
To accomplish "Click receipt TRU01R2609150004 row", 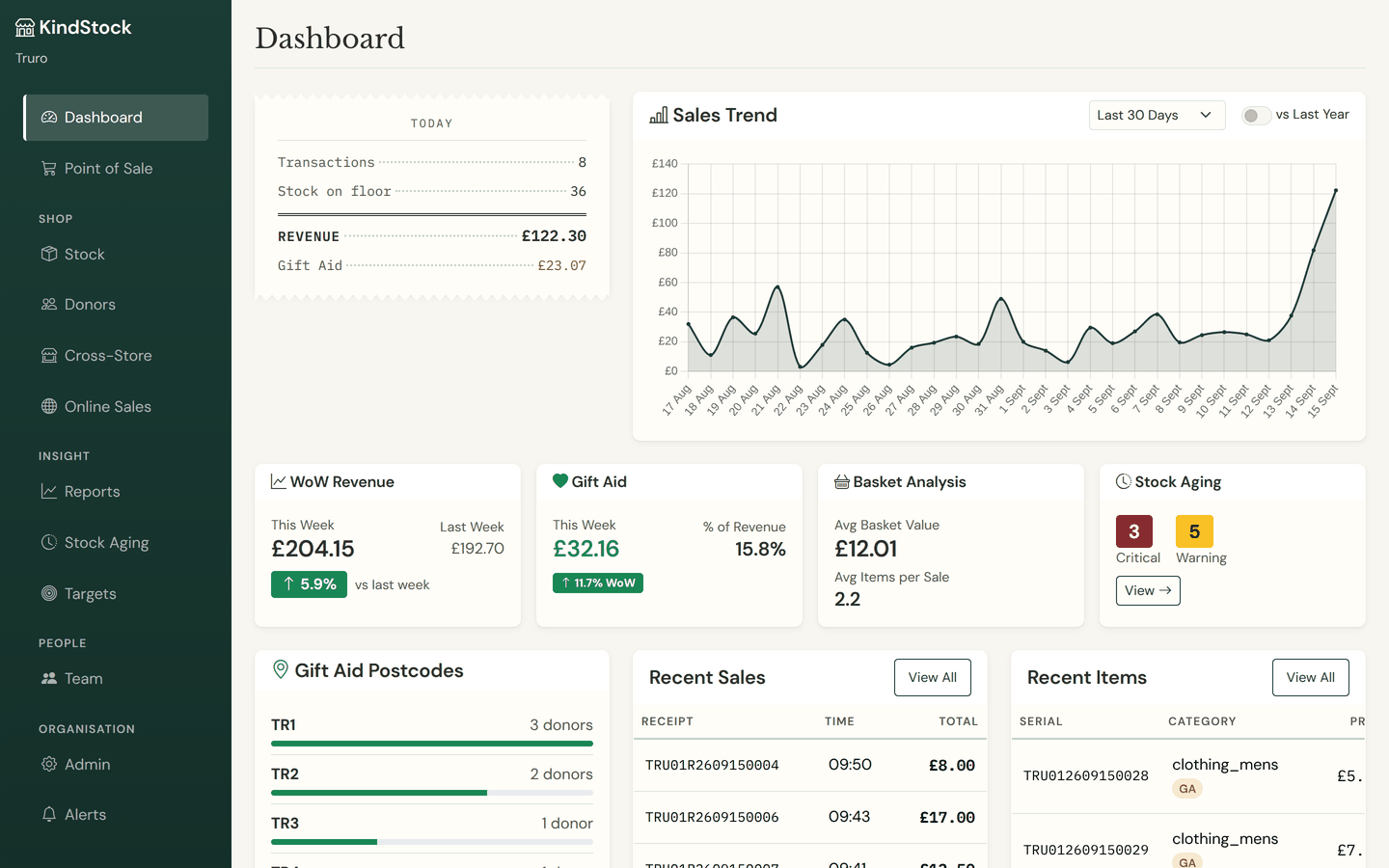I will pyautogui.click(x=810, y=766).
